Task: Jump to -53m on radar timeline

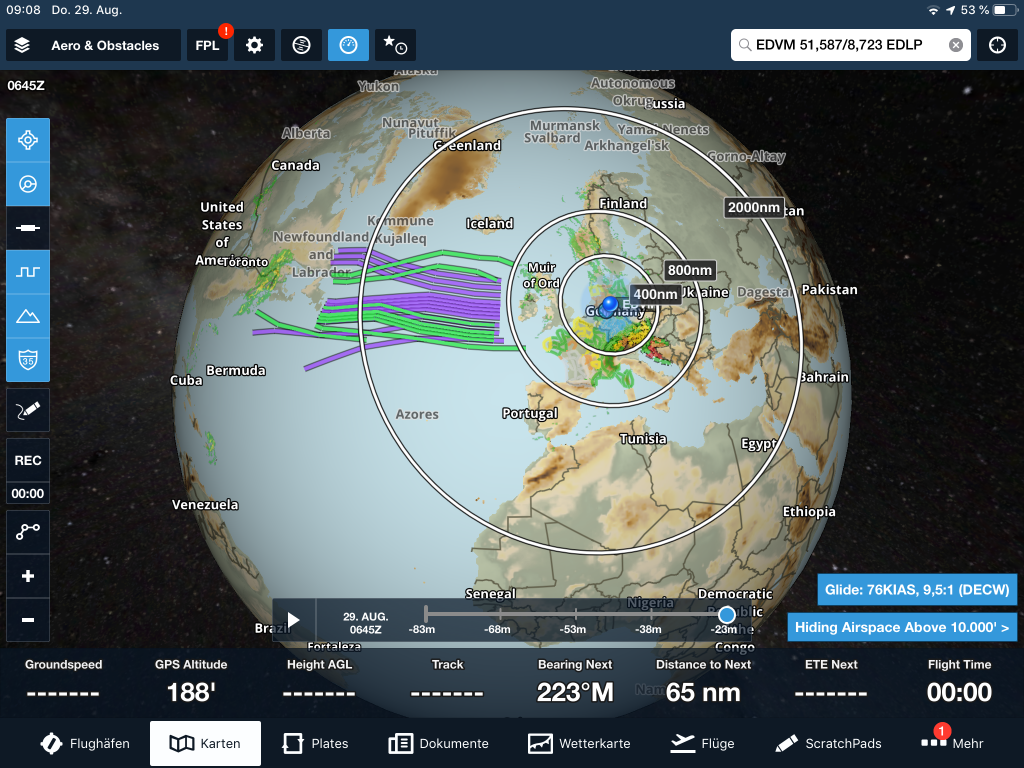Action: click(x=573, y=630)
